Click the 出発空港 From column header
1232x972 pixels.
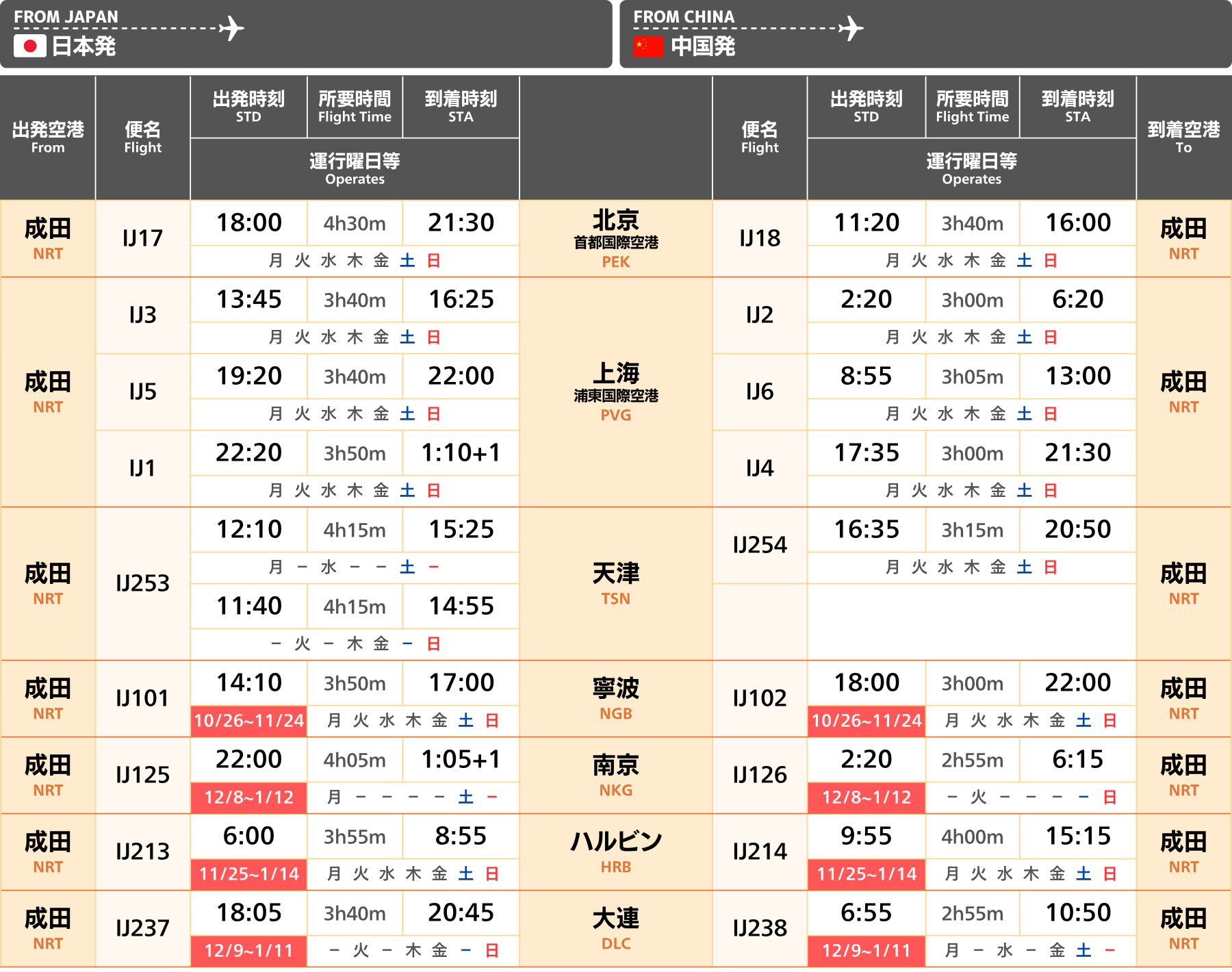coord(48,137)
